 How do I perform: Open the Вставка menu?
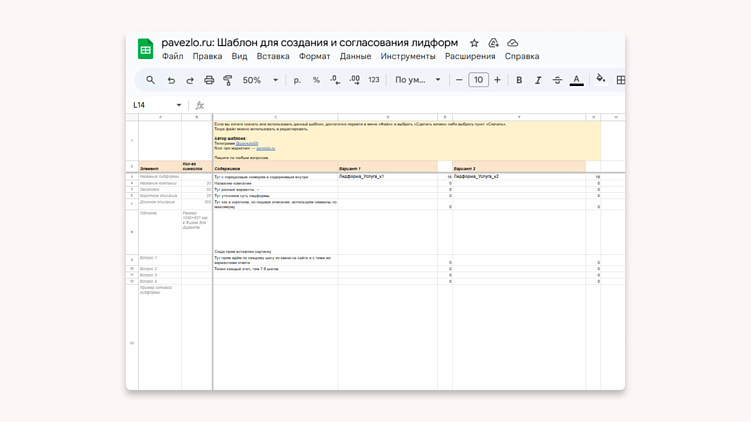point(273,57)
